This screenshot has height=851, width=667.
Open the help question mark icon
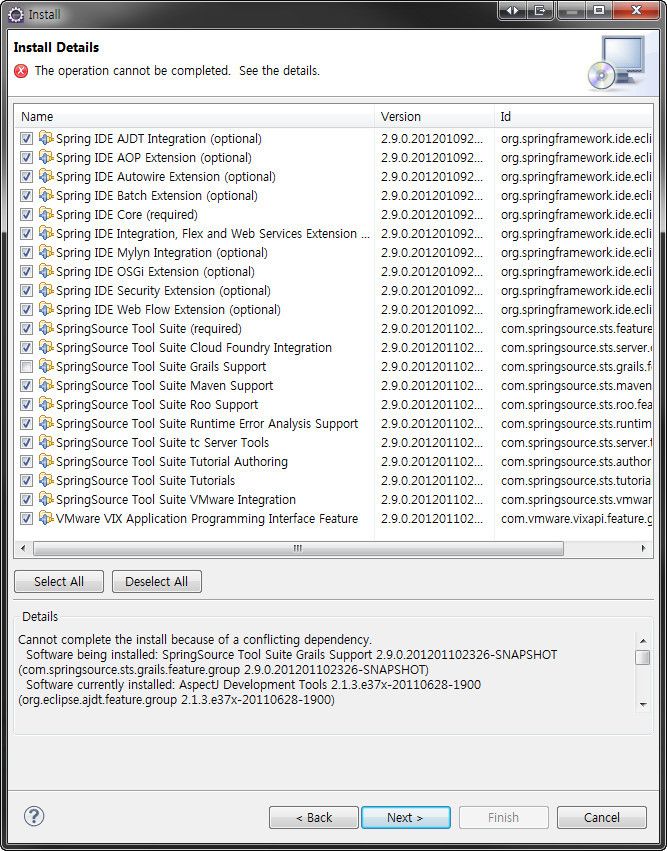pyautogui.click(x=34, y=816)
